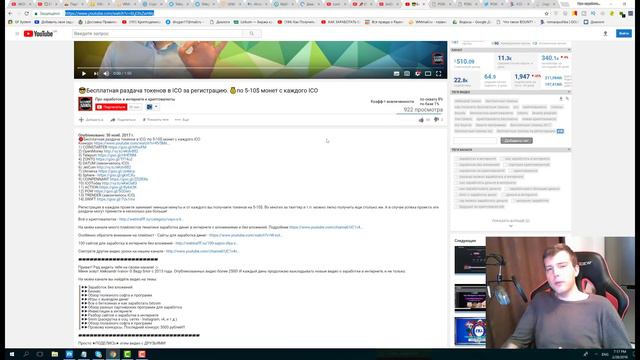This screenshot has height=360, width=640.
Task: Click the gray add-tag button beside input
Action: coord(516,140)
